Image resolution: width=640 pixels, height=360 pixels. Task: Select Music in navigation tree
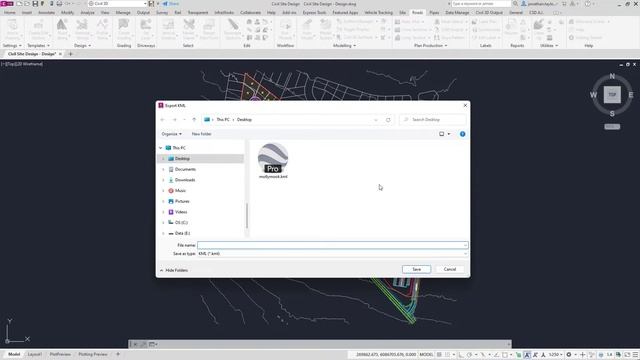pos(180,191)
